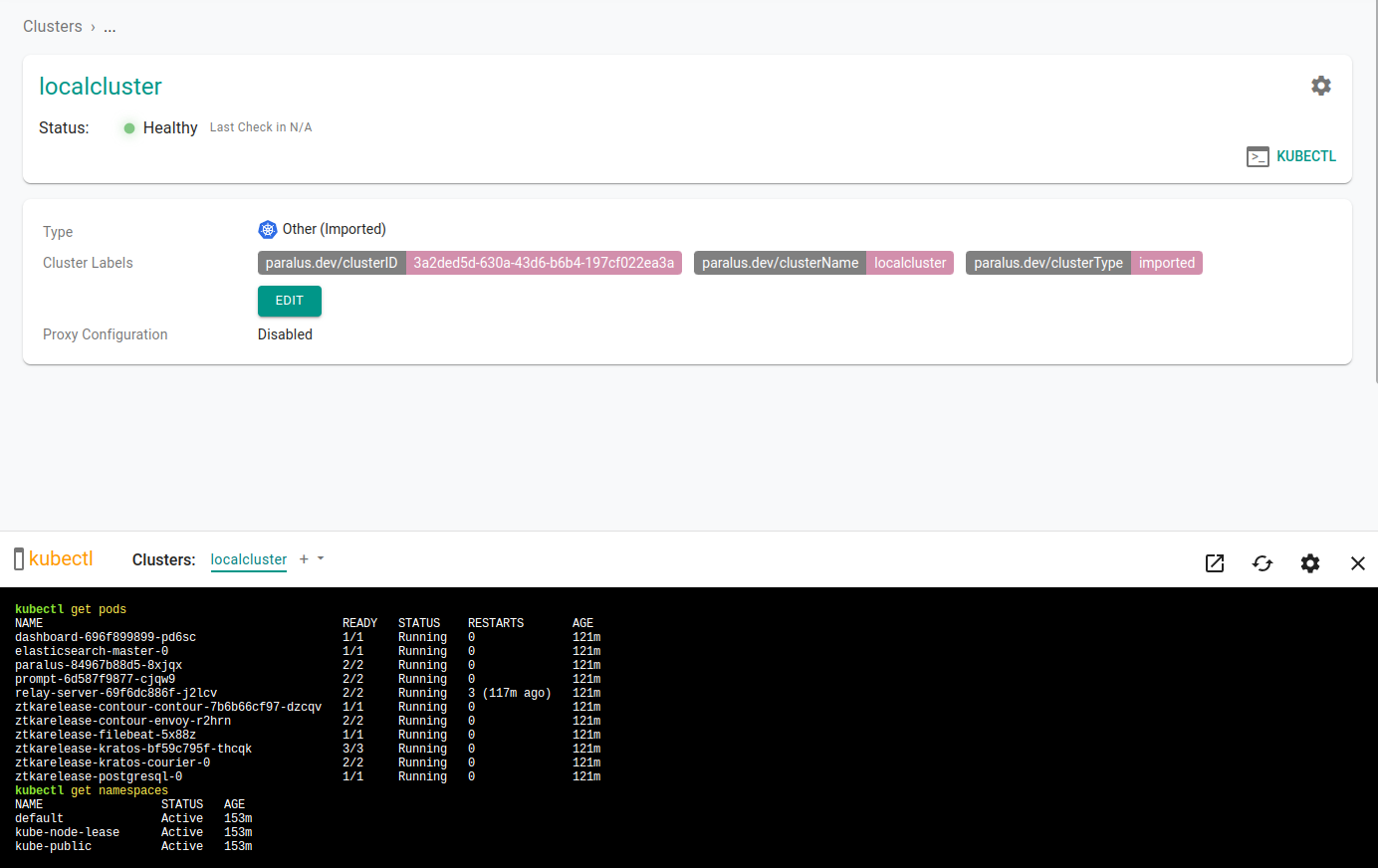This screenshot has width=1378, height=868.
Task: Click the green Healthy status indicator
Action: coord(129,127)
